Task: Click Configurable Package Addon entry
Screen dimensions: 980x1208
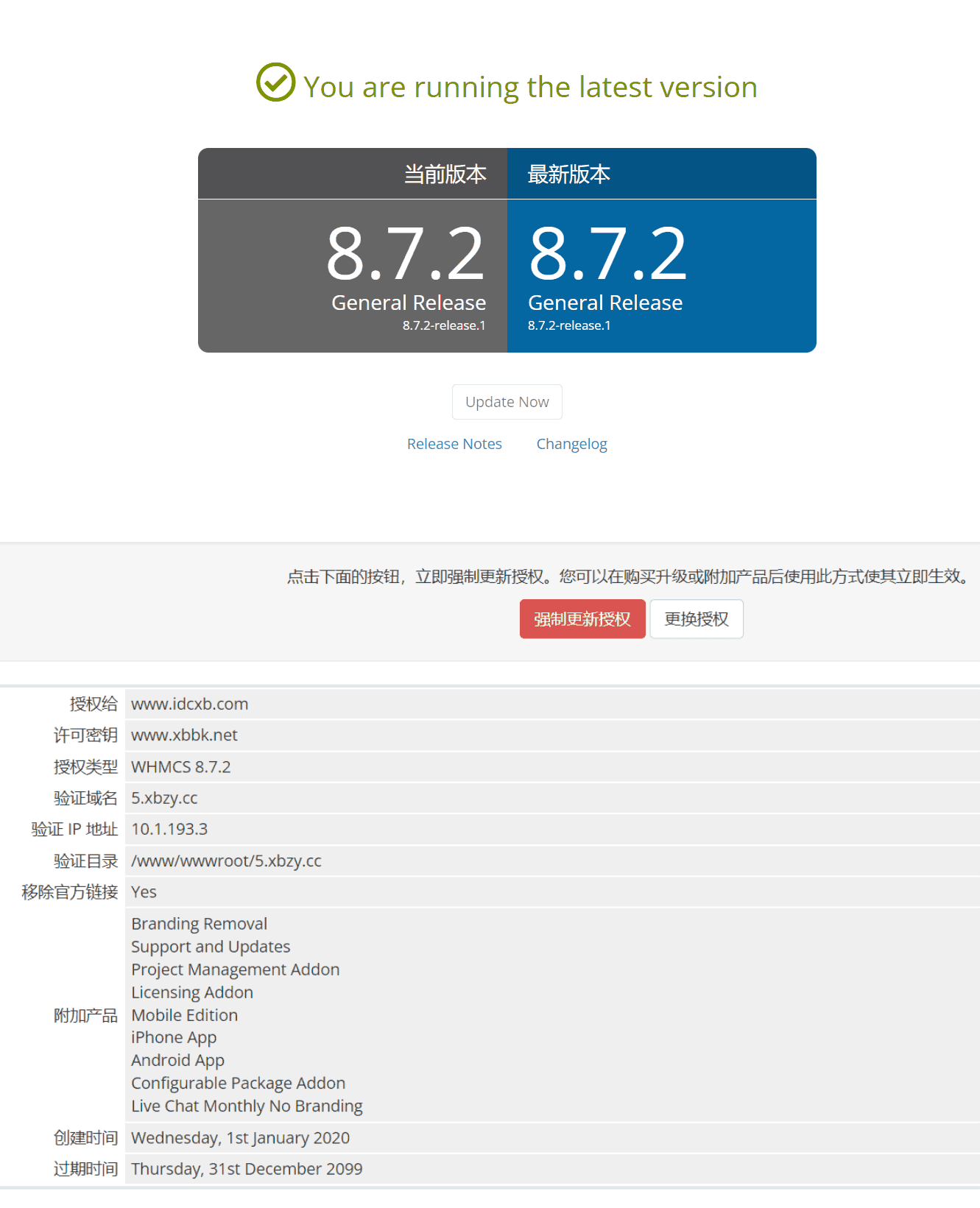Action: (239, 1083)
